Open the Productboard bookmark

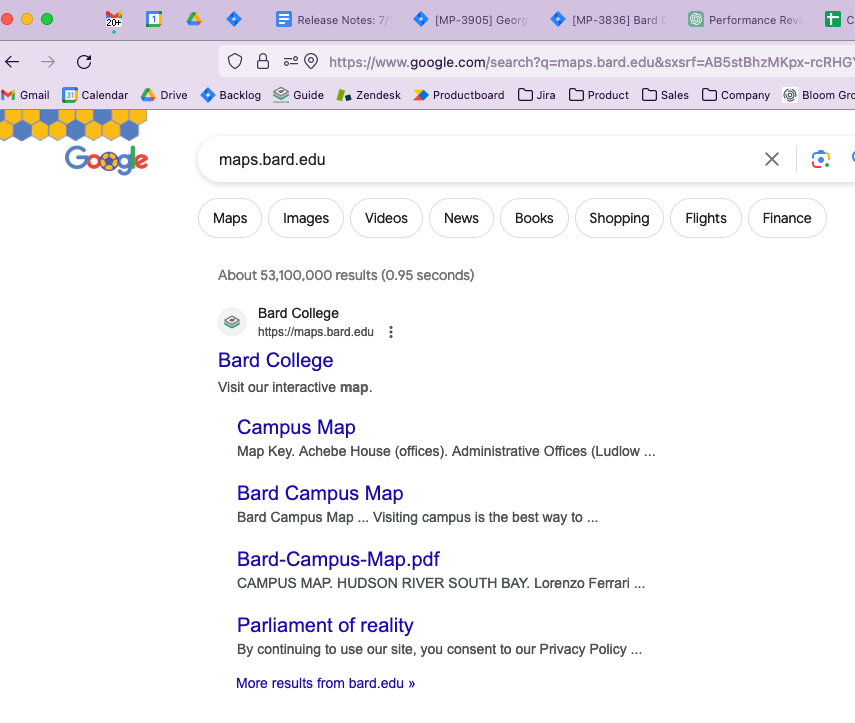coord(459,95)
